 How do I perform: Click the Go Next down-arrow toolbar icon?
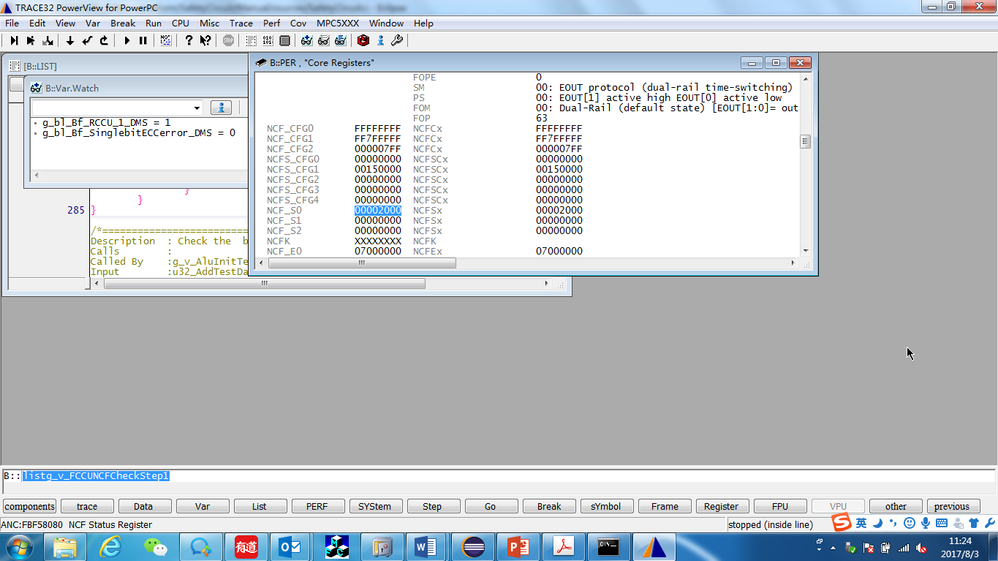click(x=69, y=41)
